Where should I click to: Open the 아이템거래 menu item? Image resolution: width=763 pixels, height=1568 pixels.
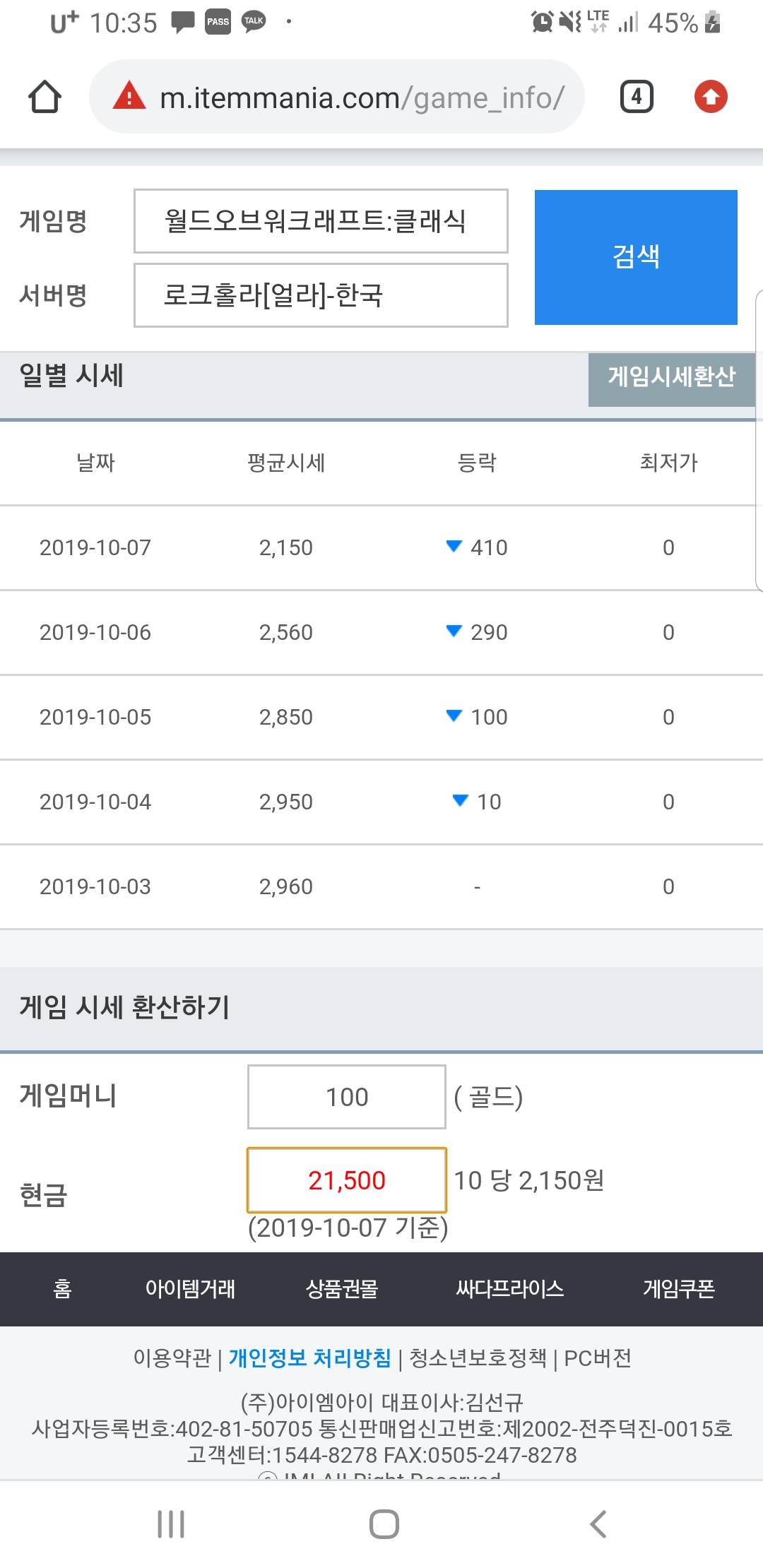(x=190, y=1289)
